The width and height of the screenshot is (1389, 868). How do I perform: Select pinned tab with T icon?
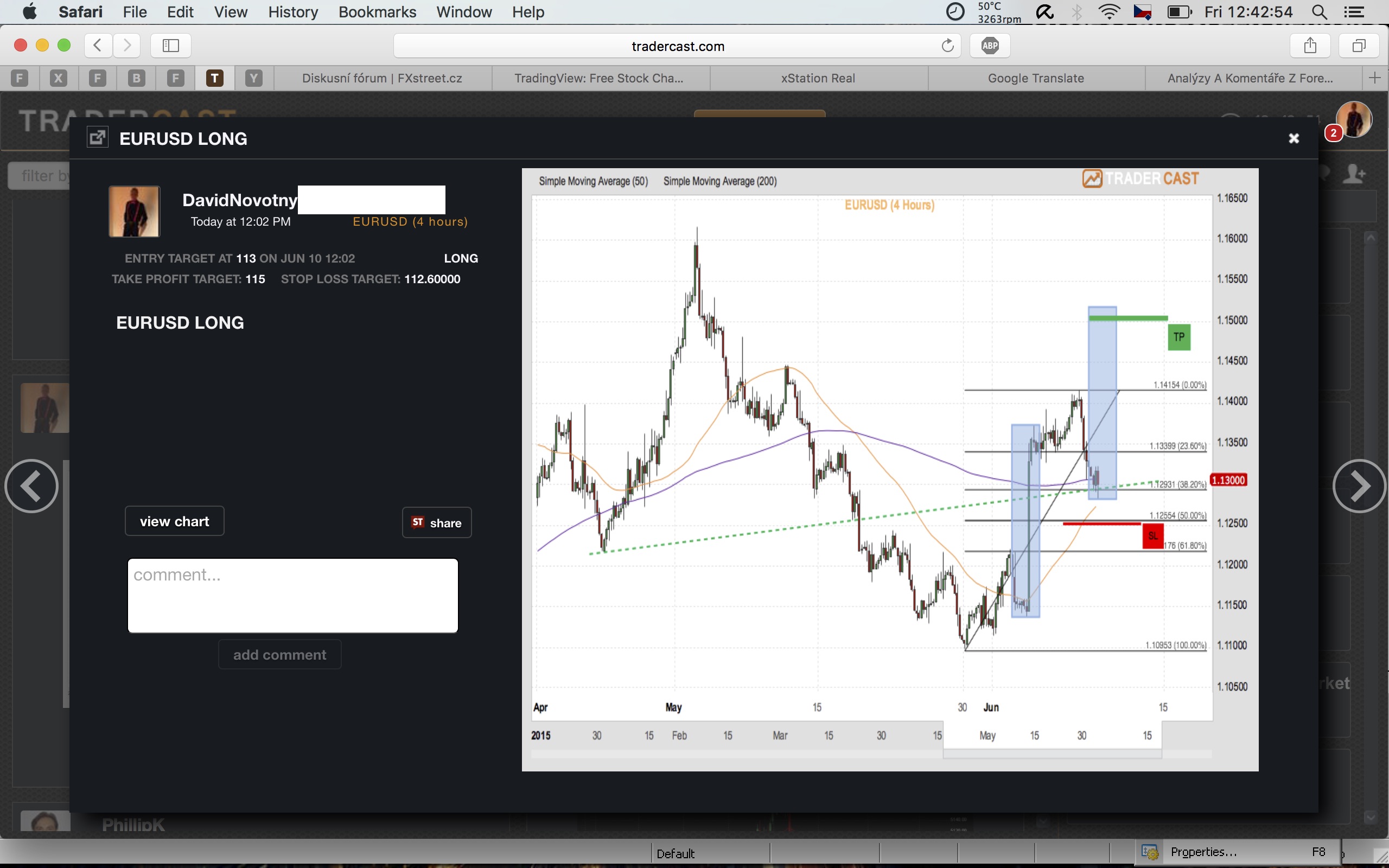pos(215,78)
